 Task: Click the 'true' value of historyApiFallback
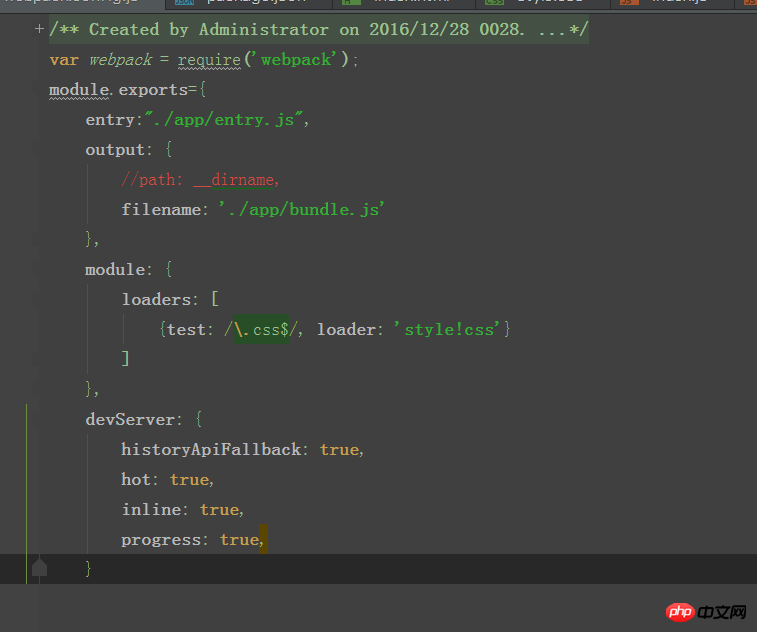coord(339,450)
